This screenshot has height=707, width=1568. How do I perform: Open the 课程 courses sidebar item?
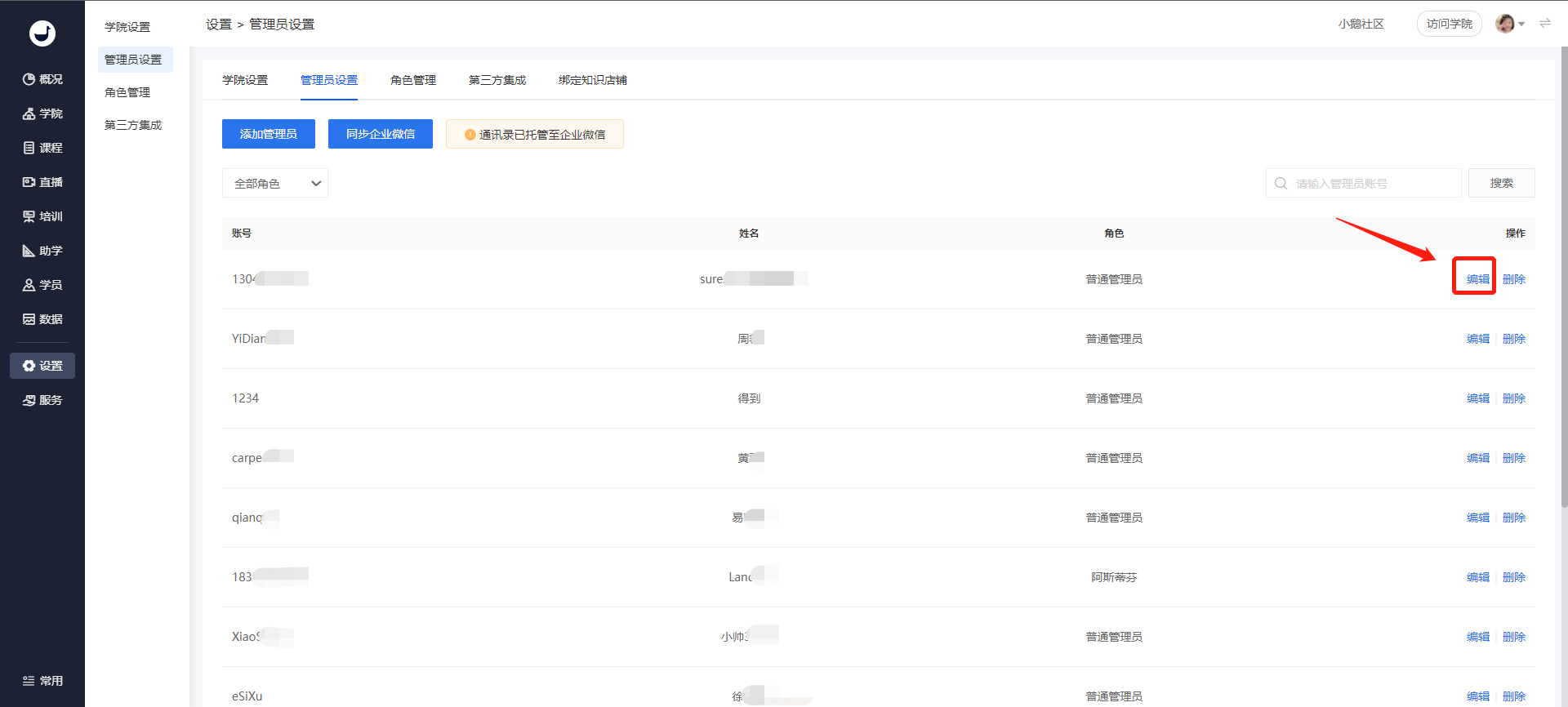[42, 148]
